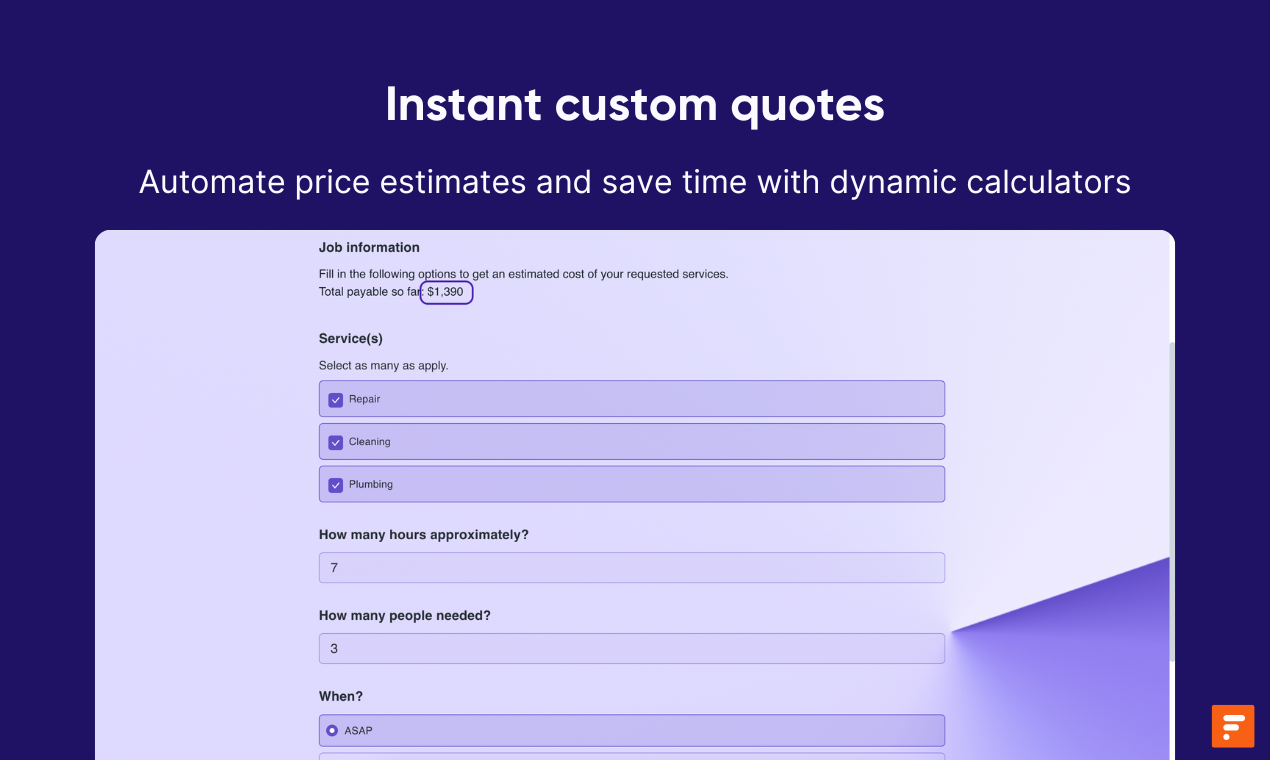This screenshot has height=760, width=1270.
Task: Click the "Automate price estimates" subtitle text
Action: coord(635,182)
